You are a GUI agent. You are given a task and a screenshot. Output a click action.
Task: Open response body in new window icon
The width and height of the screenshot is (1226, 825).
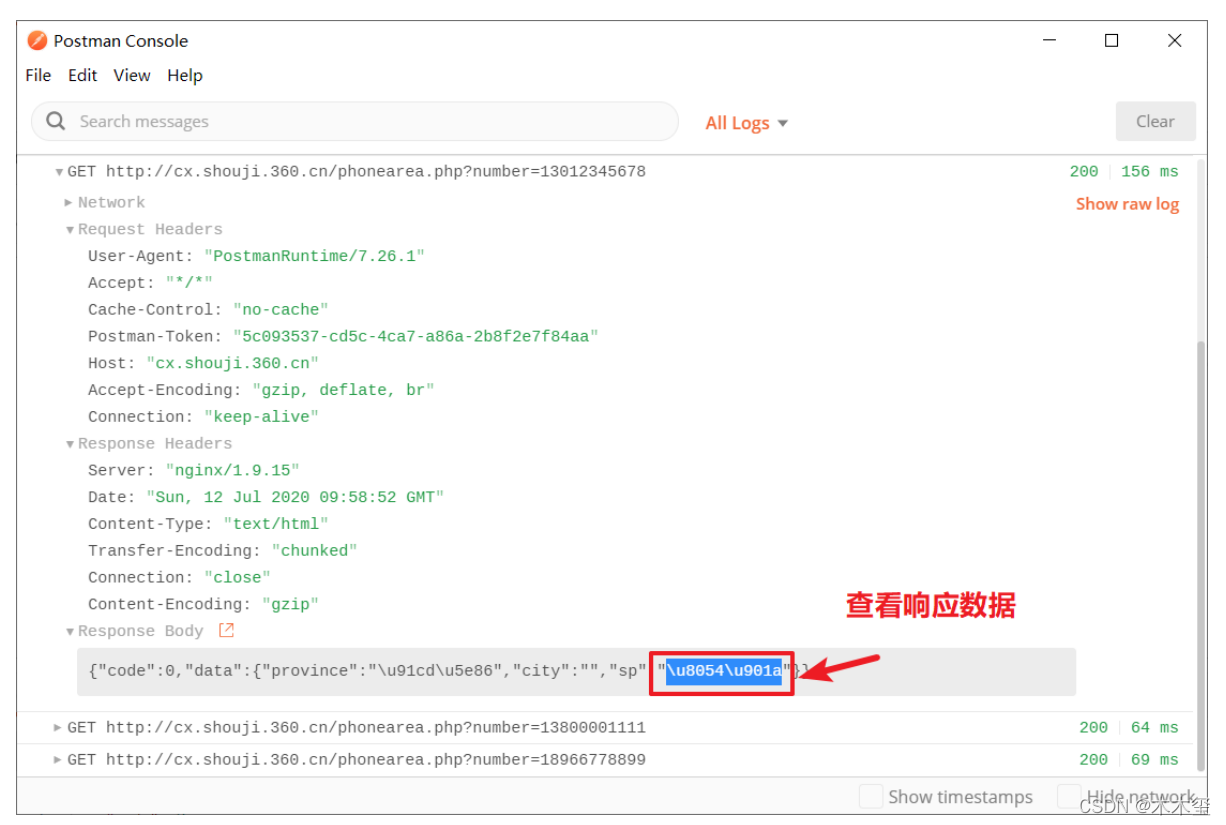(226, 630)
